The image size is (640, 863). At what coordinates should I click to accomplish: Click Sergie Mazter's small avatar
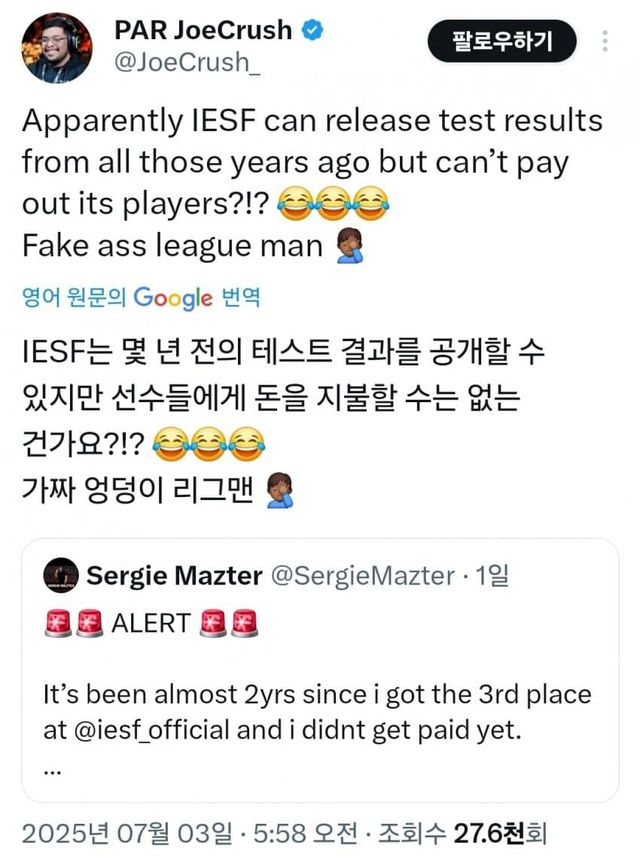click(60, 575)
